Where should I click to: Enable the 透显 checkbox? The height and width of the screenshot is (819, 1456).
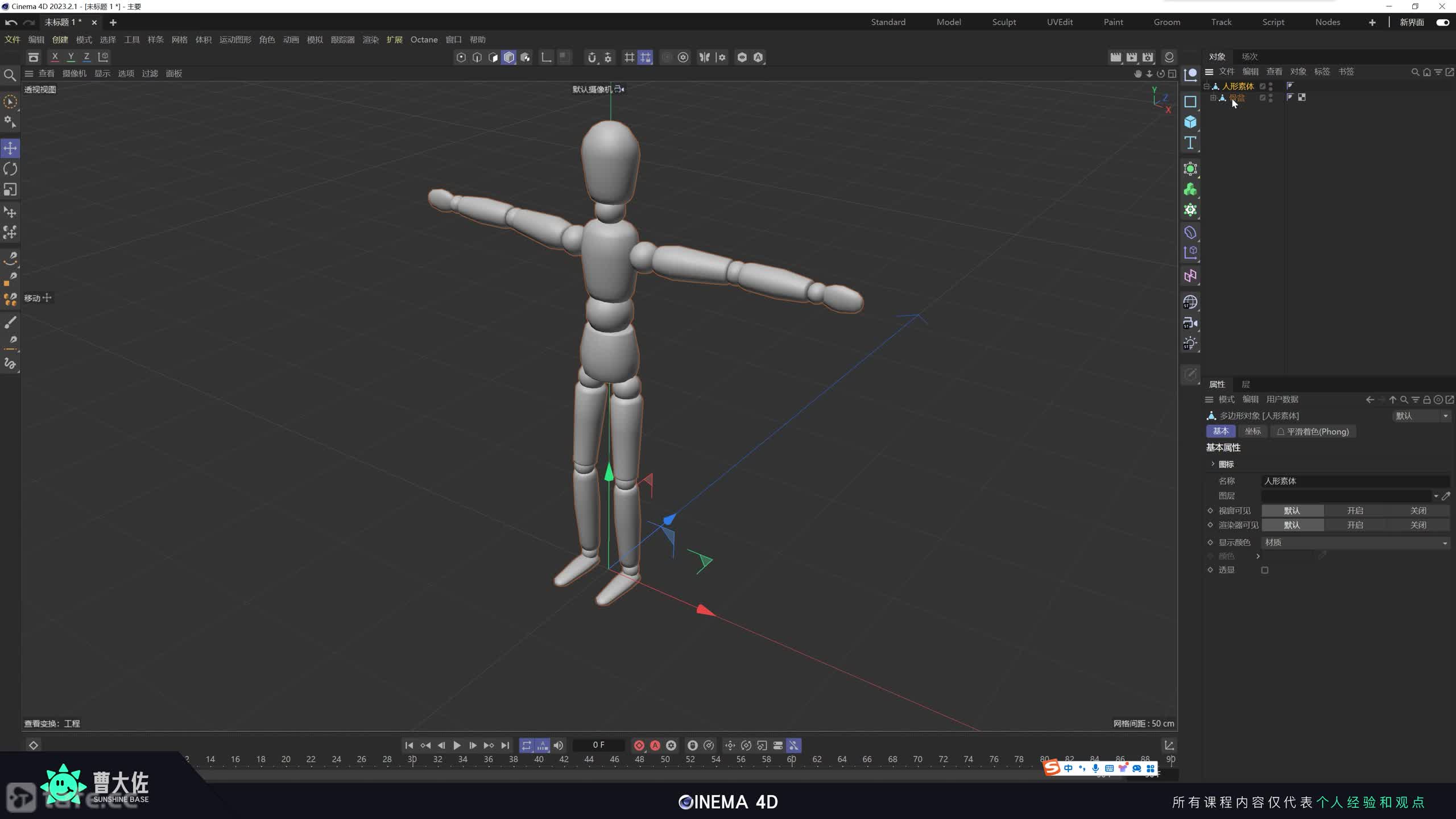tap(1265, 570)
